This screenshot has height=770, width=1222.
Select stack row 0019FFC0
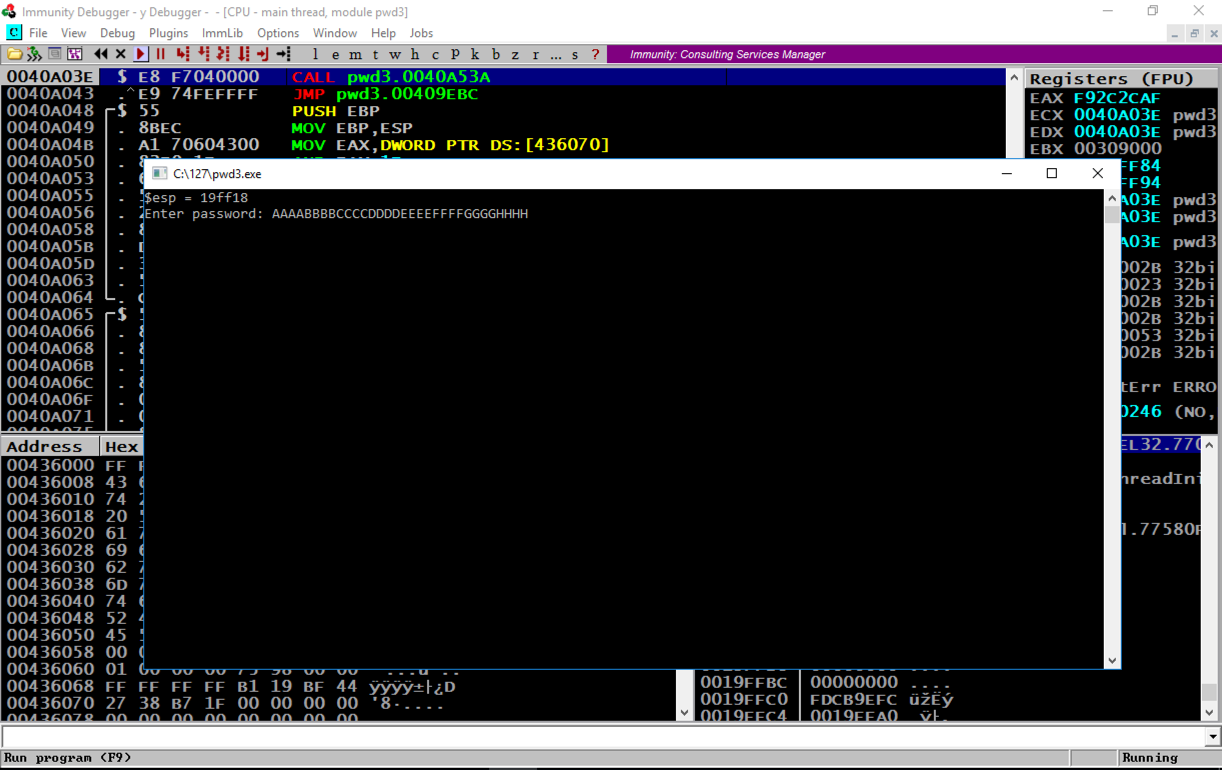coord(949,699)
